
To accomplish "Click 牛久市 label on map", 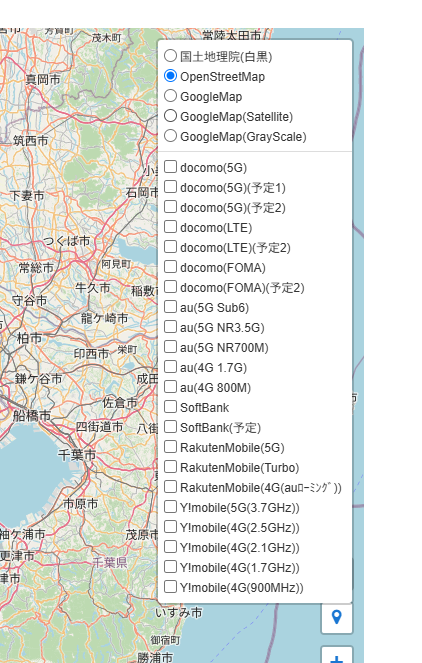I will tap(93, 288).
